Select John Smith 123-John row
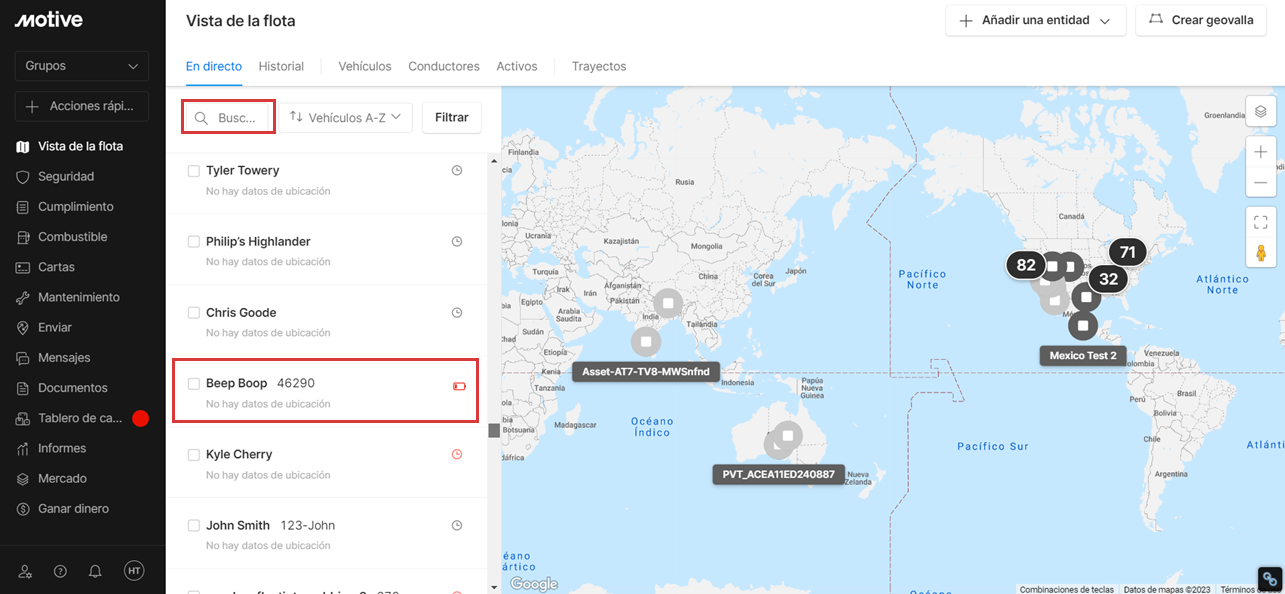 coord(326,533)
